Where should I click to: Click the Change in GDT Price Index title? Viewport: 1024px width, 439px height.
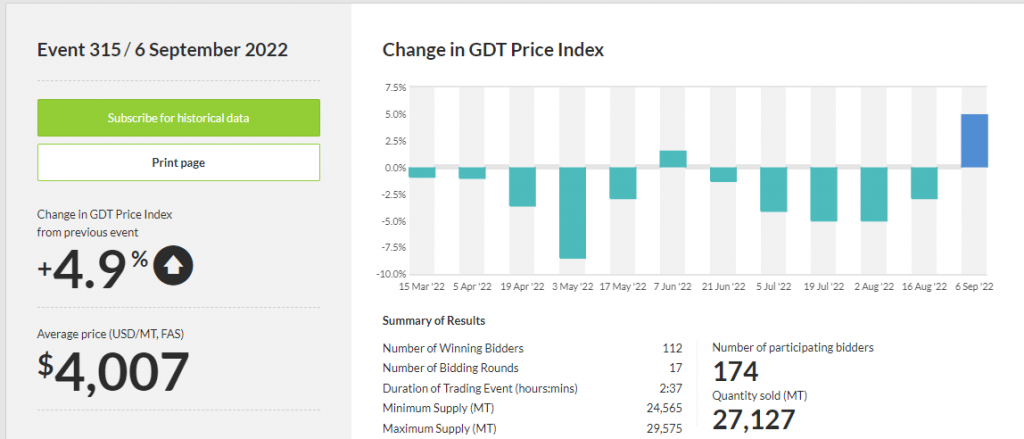click(x=493, y=49)
